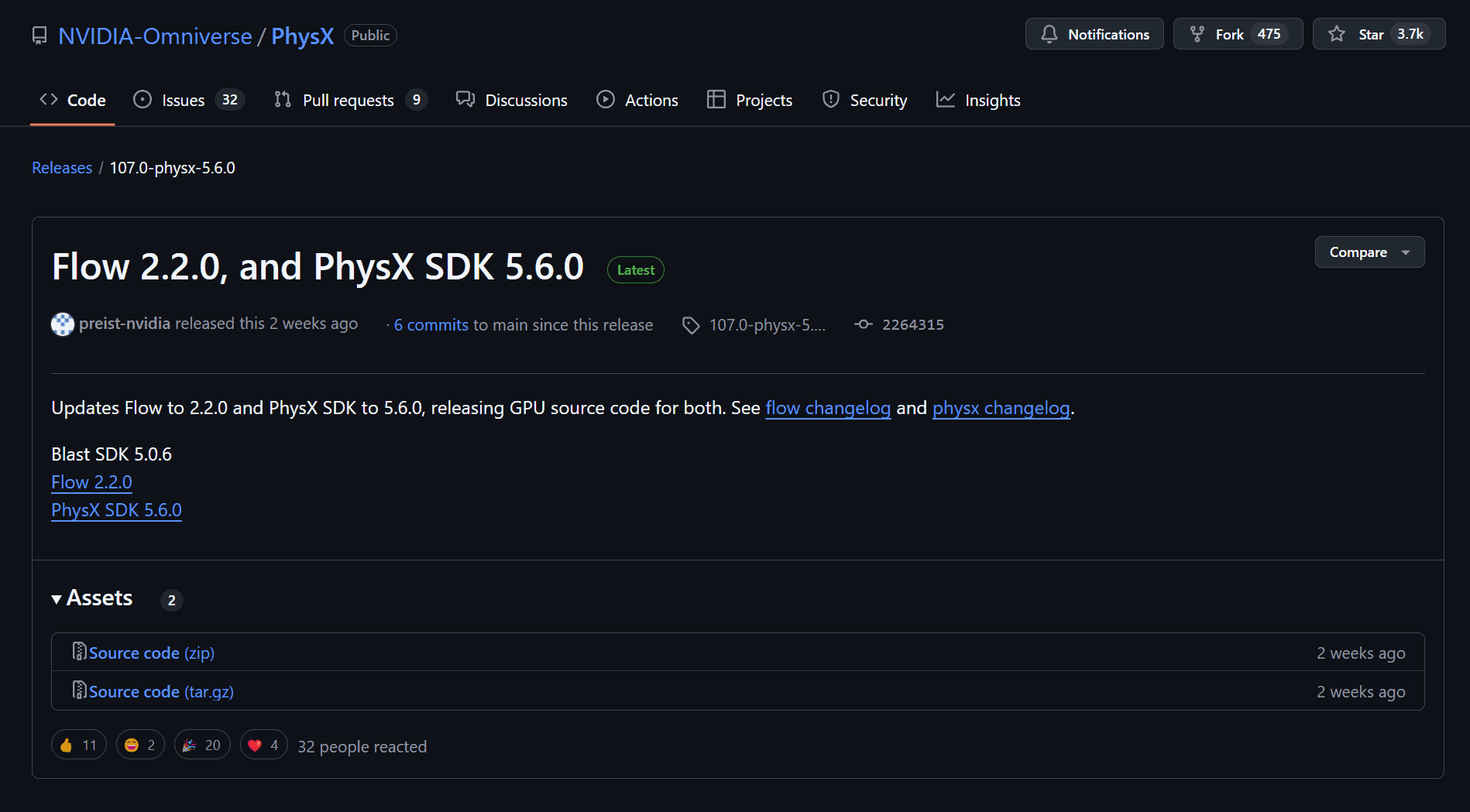This screenshot has height=812, width=1470.
Task: Click the fork icon
Action: pyautogui.click(x=1197, y=34)
